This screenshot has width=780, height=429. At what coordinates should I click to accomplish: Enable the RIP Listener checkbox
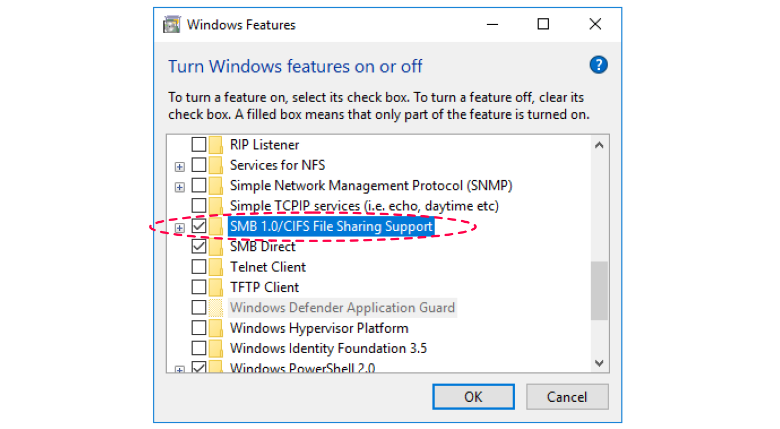[199, 145]
